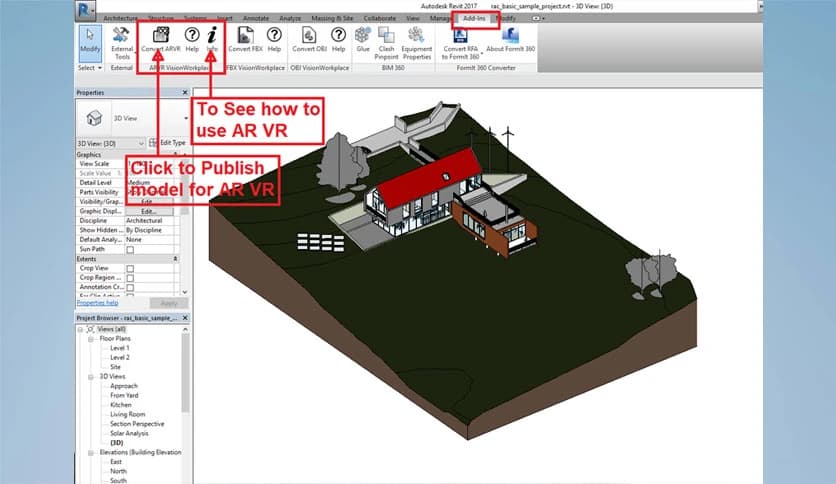Collapse the Floor Plans tree node
The height and width of the screenshot is (484, 836).
(x=91, y=339)
